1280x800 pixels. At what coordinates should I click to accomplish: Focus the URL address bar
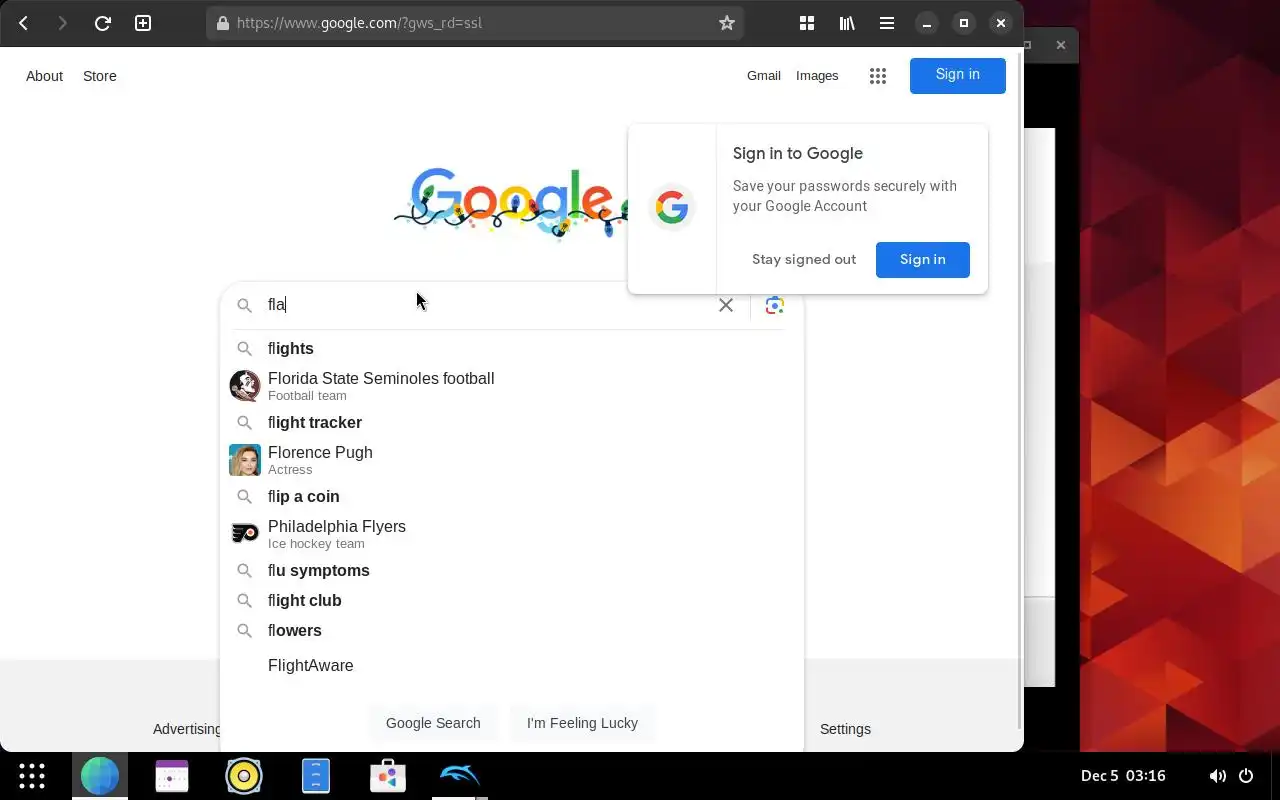pyautogui.click(x=476, y=23)
